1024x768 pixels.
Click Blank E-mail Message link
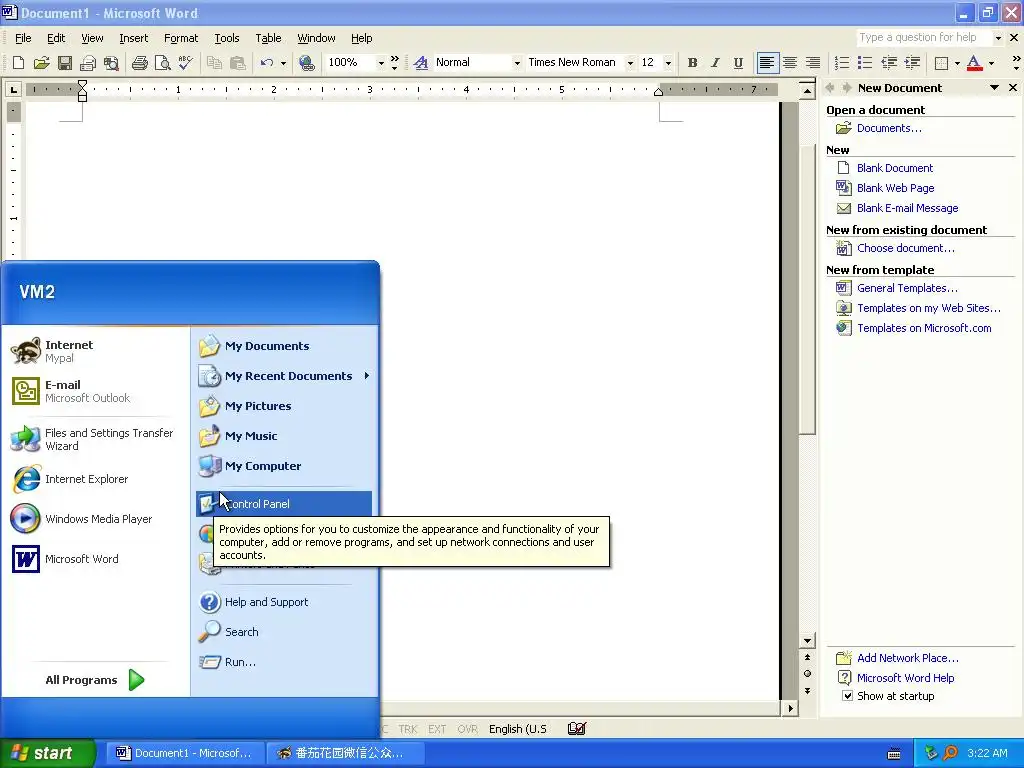[x=907, y=208]
